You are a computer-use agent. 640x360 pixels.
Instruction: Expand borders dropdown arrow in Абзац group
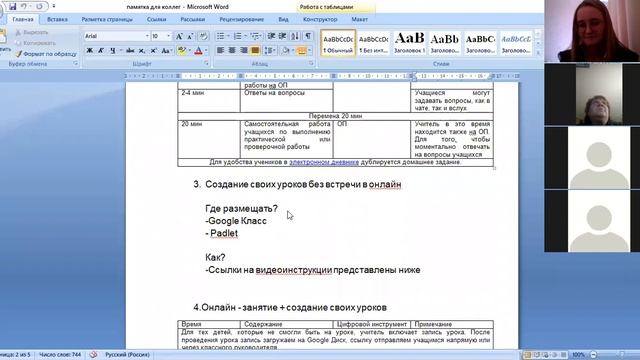click(x=309, y=51)
